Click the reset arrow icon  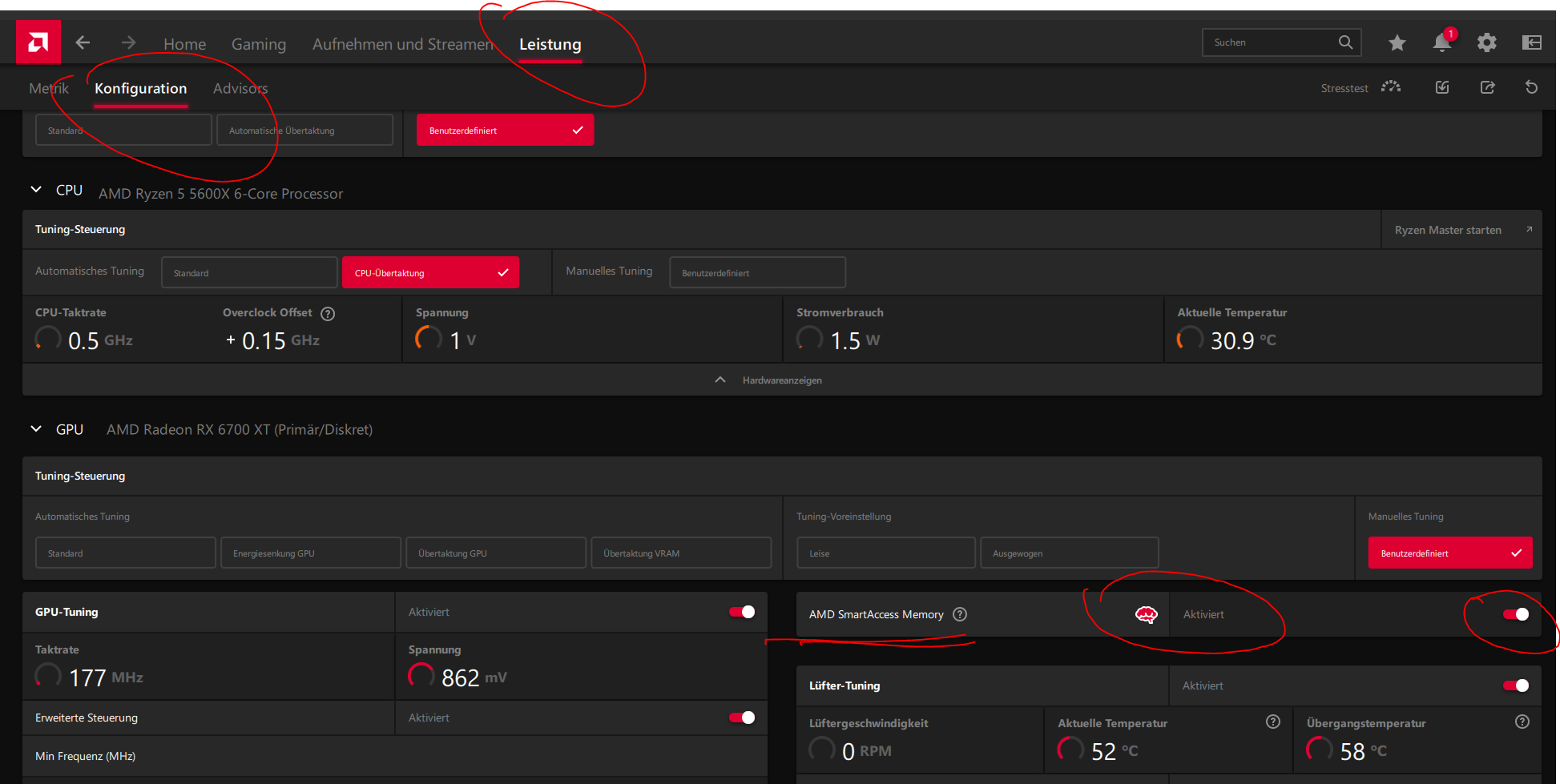click(x=1531, y=87)
